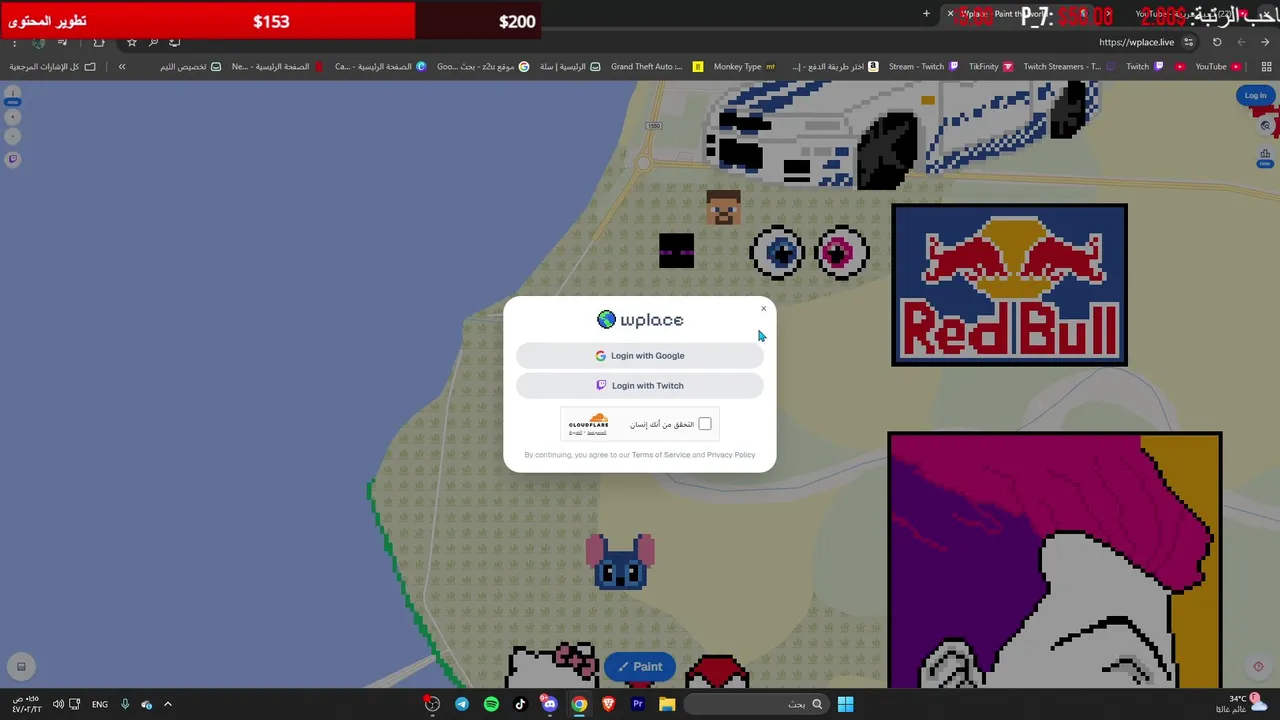Click the Red Bull pixel art
Viewport: 1280px width, 720px height.
(x=1009, y=285)
